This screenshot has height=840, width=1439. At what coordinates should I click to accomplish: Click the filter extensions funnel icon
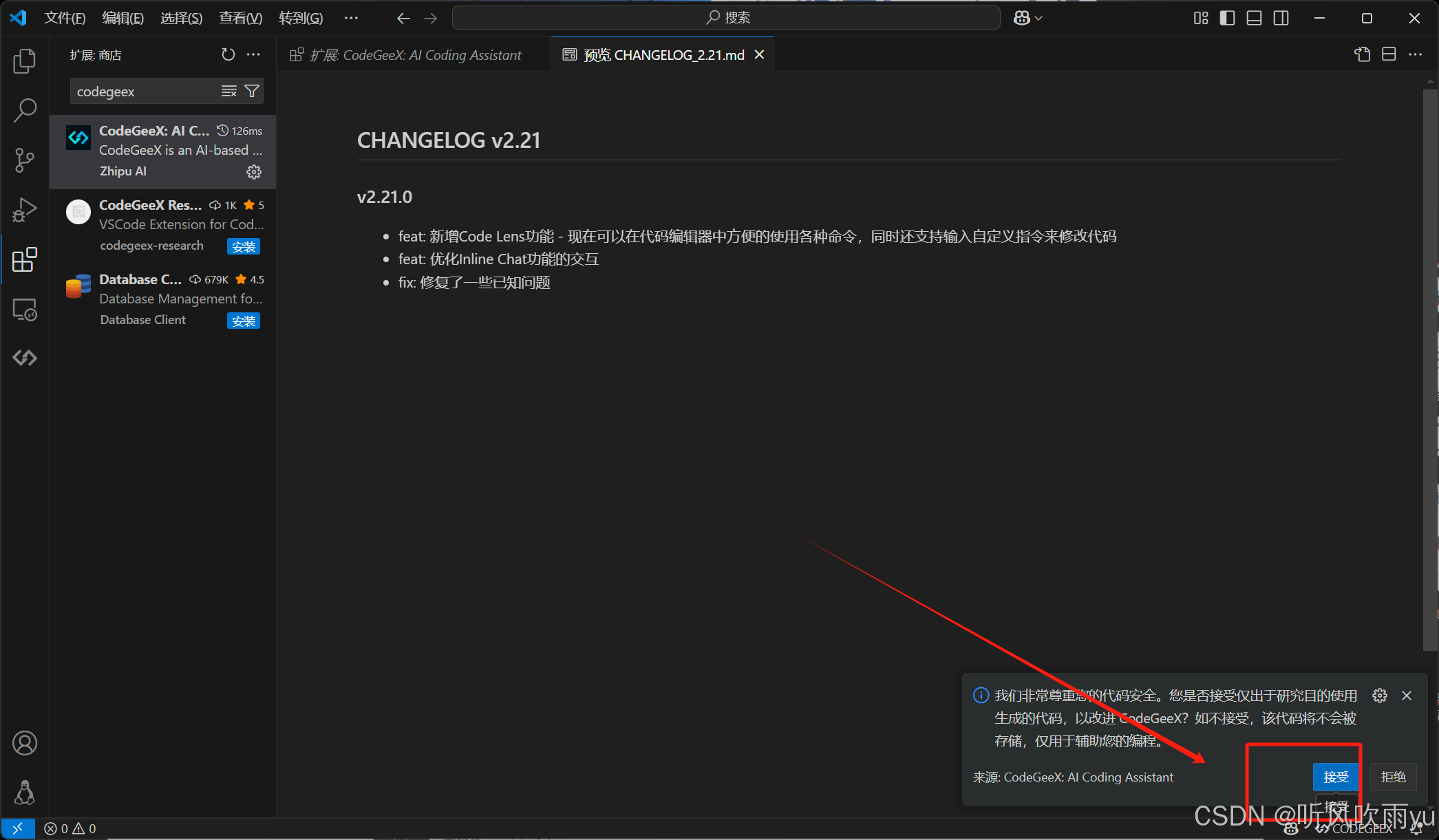coord(253,91)
